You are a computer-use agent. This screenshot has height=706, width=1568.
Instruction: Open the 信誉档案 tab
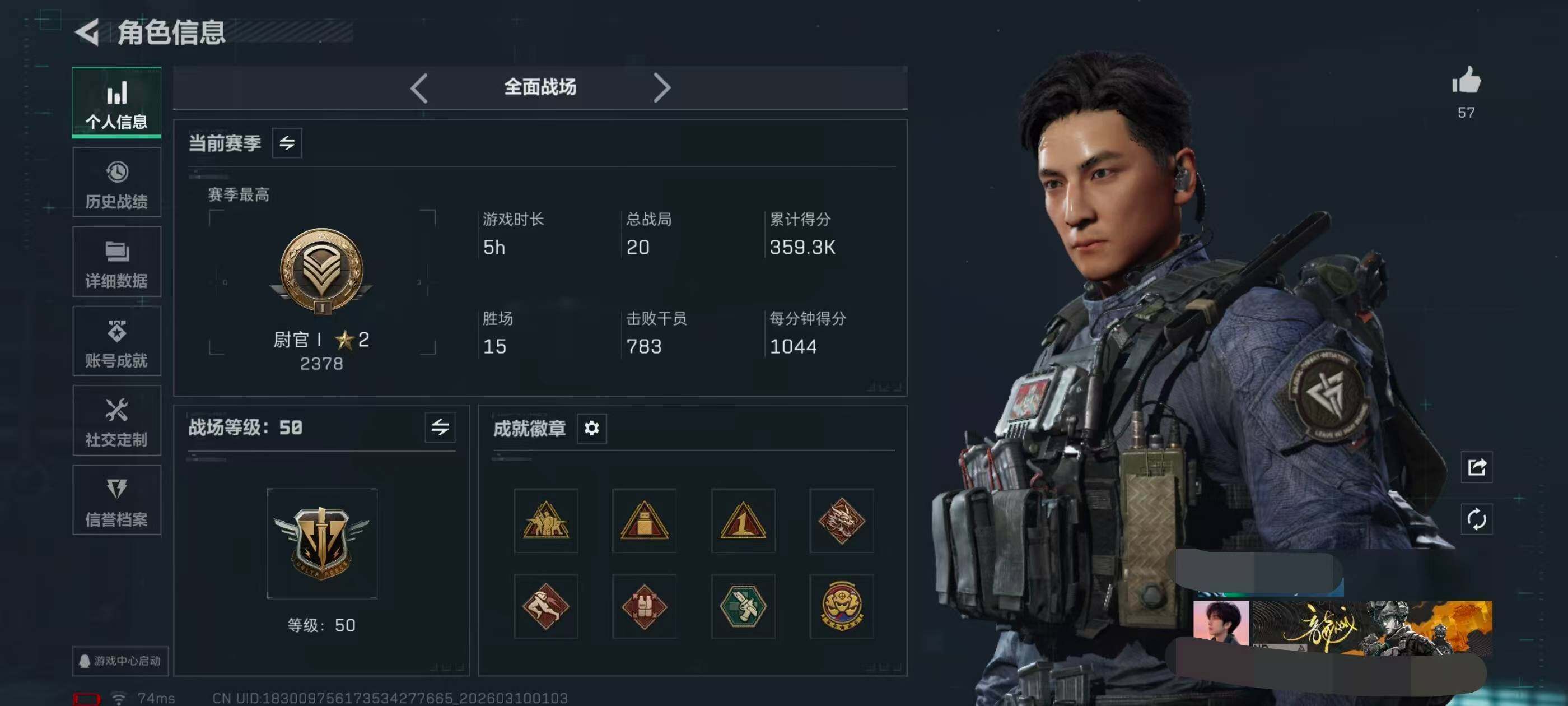tap(117, 500)
